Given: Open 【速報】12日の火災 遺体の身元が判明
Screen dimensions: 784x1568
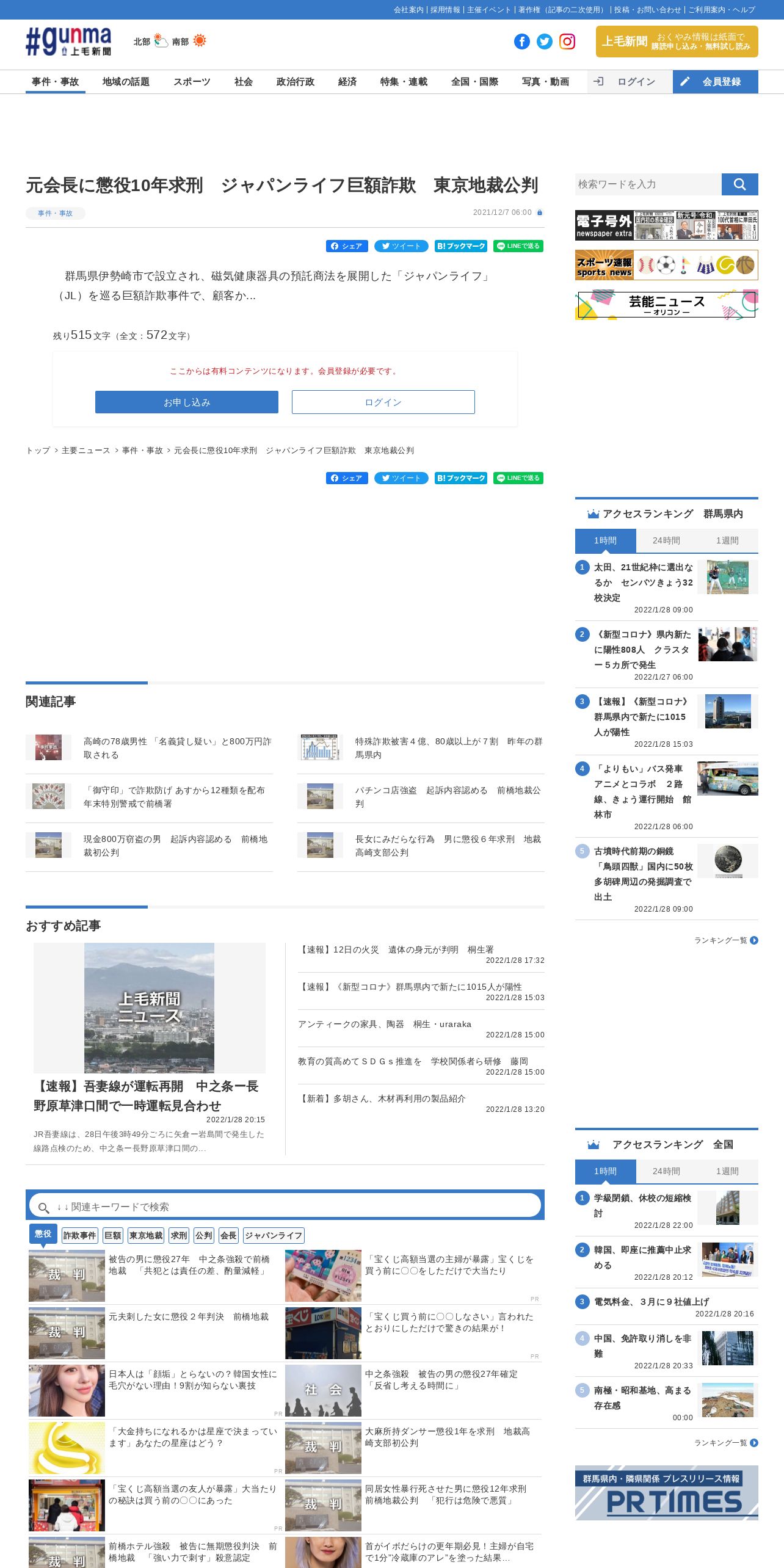Looking at the screenshot, I should (396, 949).
